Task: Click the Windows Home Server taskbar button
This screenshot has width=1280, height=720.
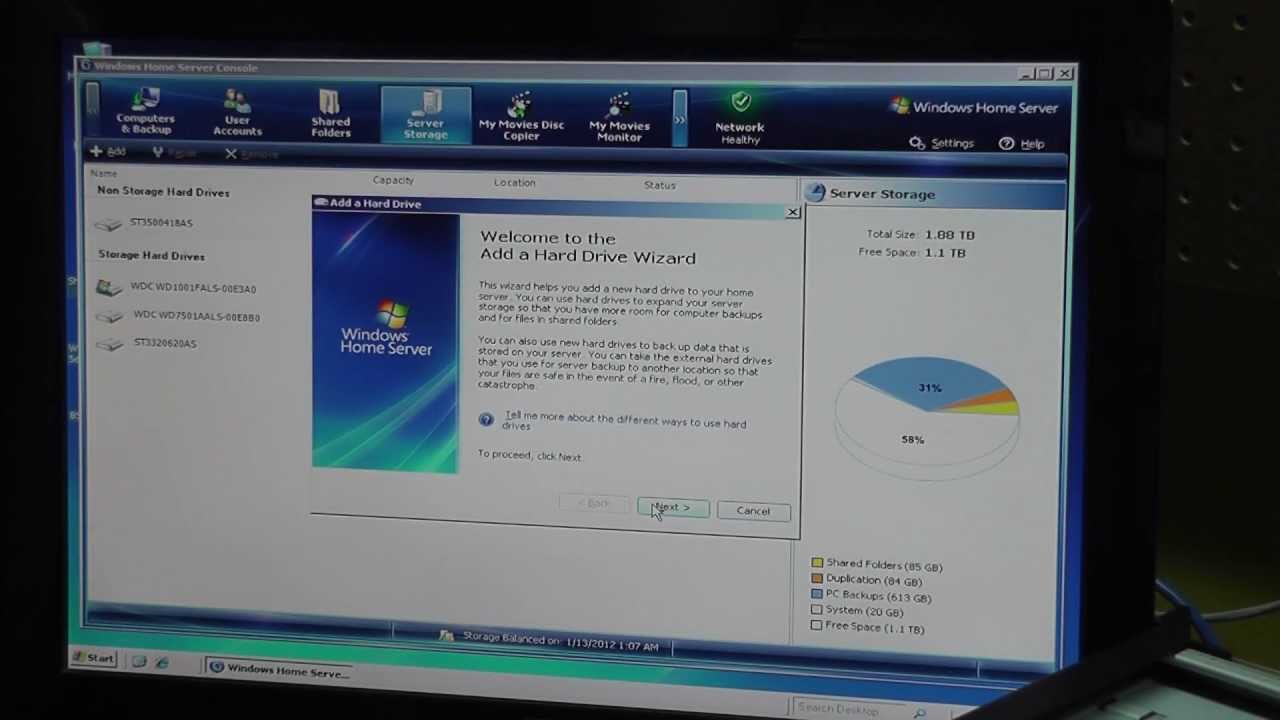Action: (x=278, y=671)
